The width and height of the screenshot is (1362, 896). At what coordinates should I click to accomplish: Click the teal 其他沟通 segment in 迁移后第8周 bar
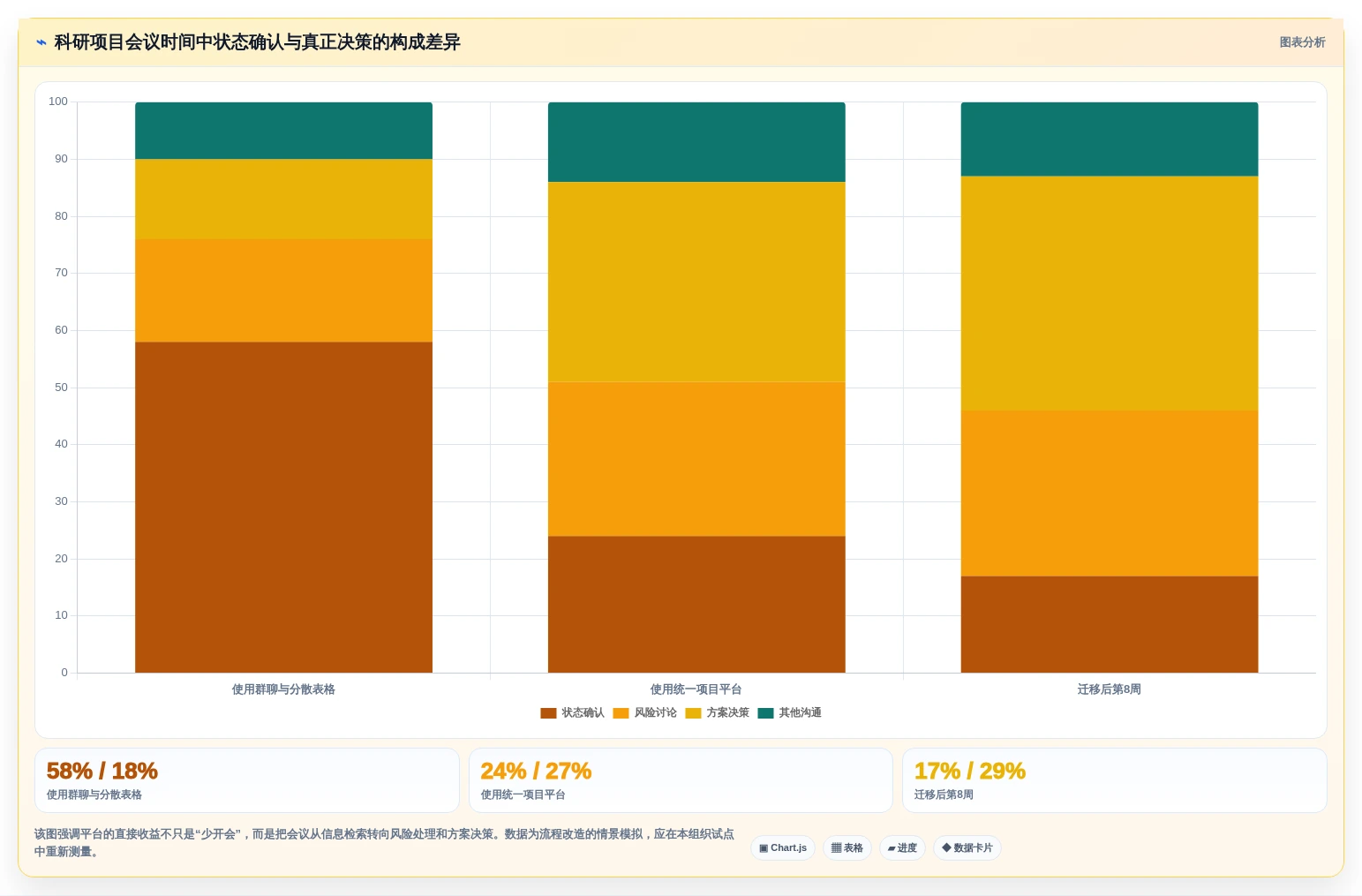[1110, 139]
